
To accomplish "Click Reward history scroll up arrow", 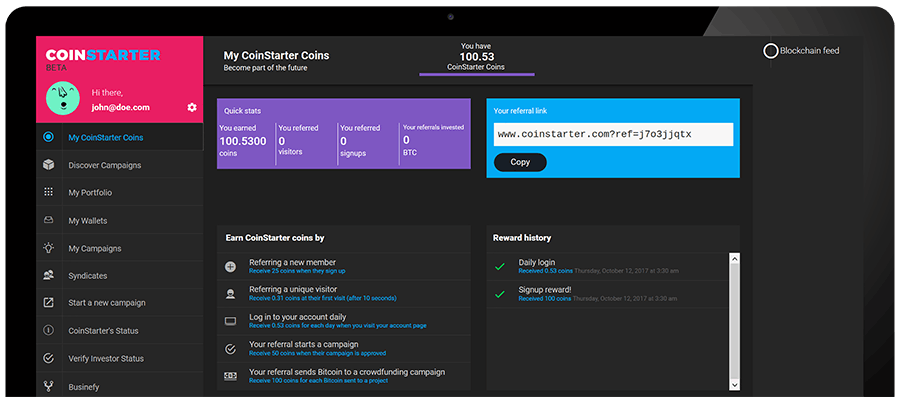I will (735, 259).
